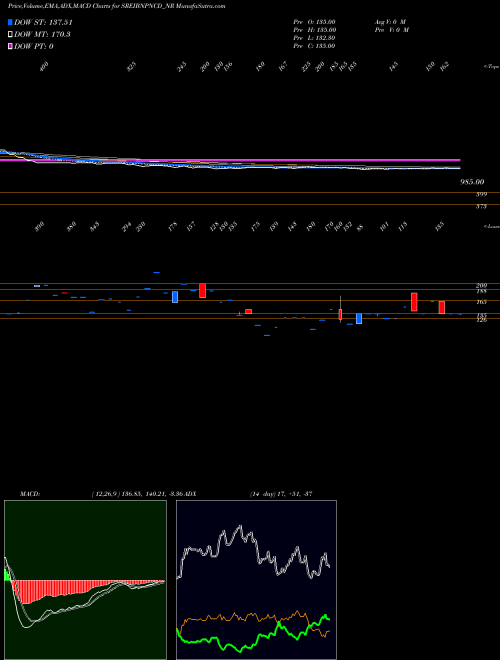Viewport: 500px width, 660px height.
Task: Click the blue candle beside the long-wick red candle
Action: pos(359,319)
